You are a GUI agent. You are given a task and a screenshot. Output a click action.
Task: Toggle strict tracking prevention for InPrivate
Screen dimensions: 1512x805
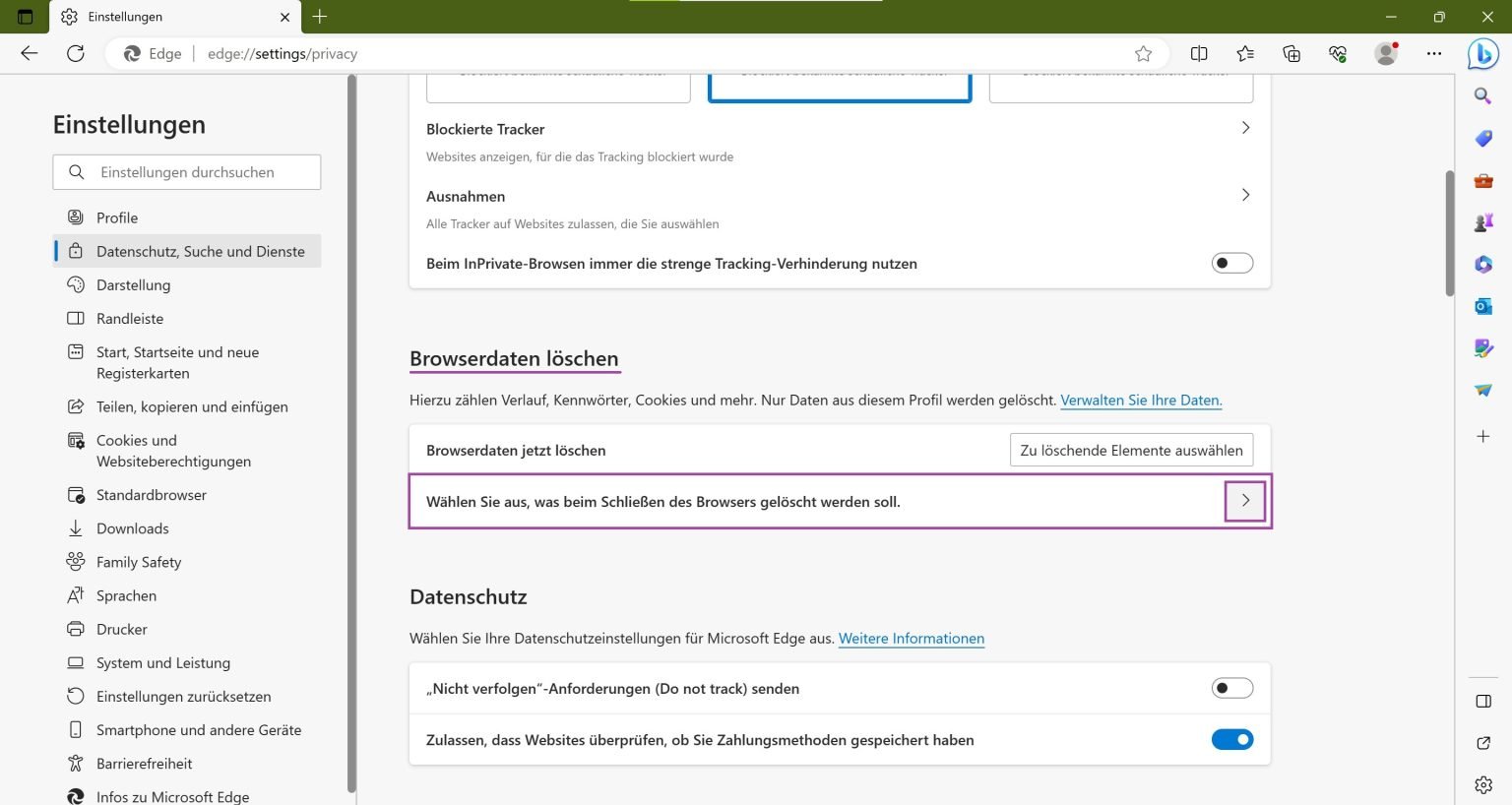(1231, 263)
